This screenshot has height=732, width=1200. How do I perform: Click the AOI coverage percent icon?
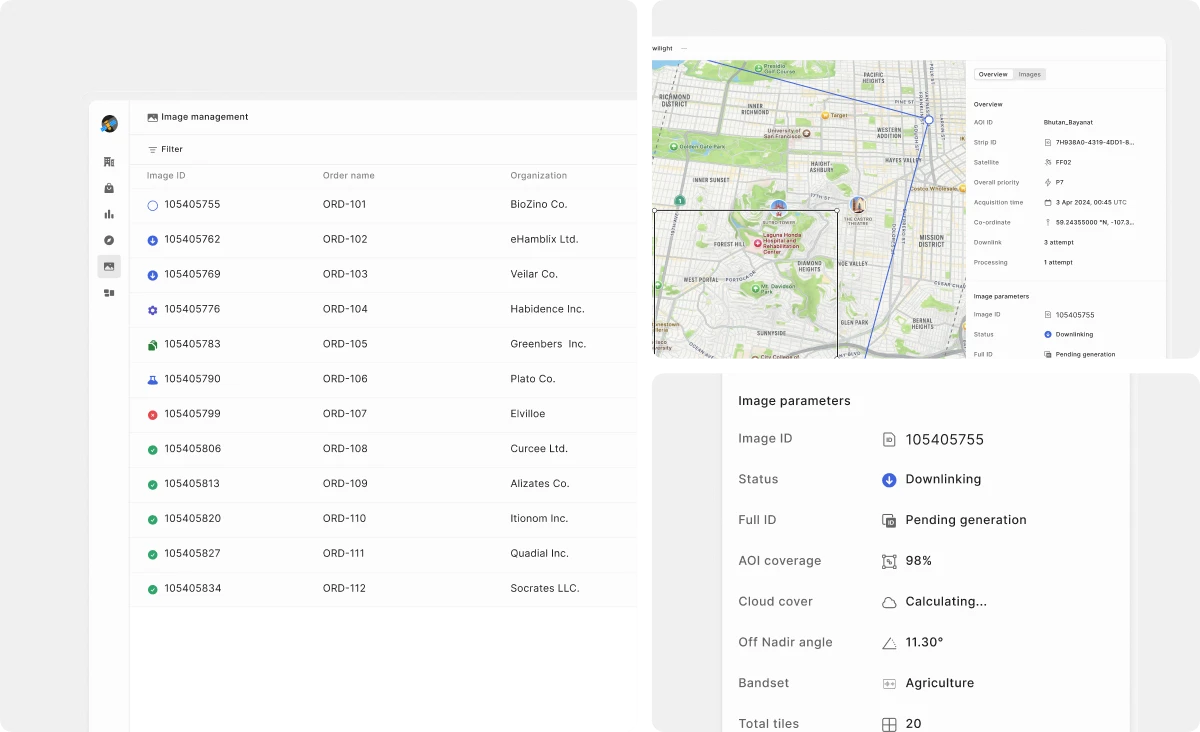pyautogui.click(x=889, y=562)
